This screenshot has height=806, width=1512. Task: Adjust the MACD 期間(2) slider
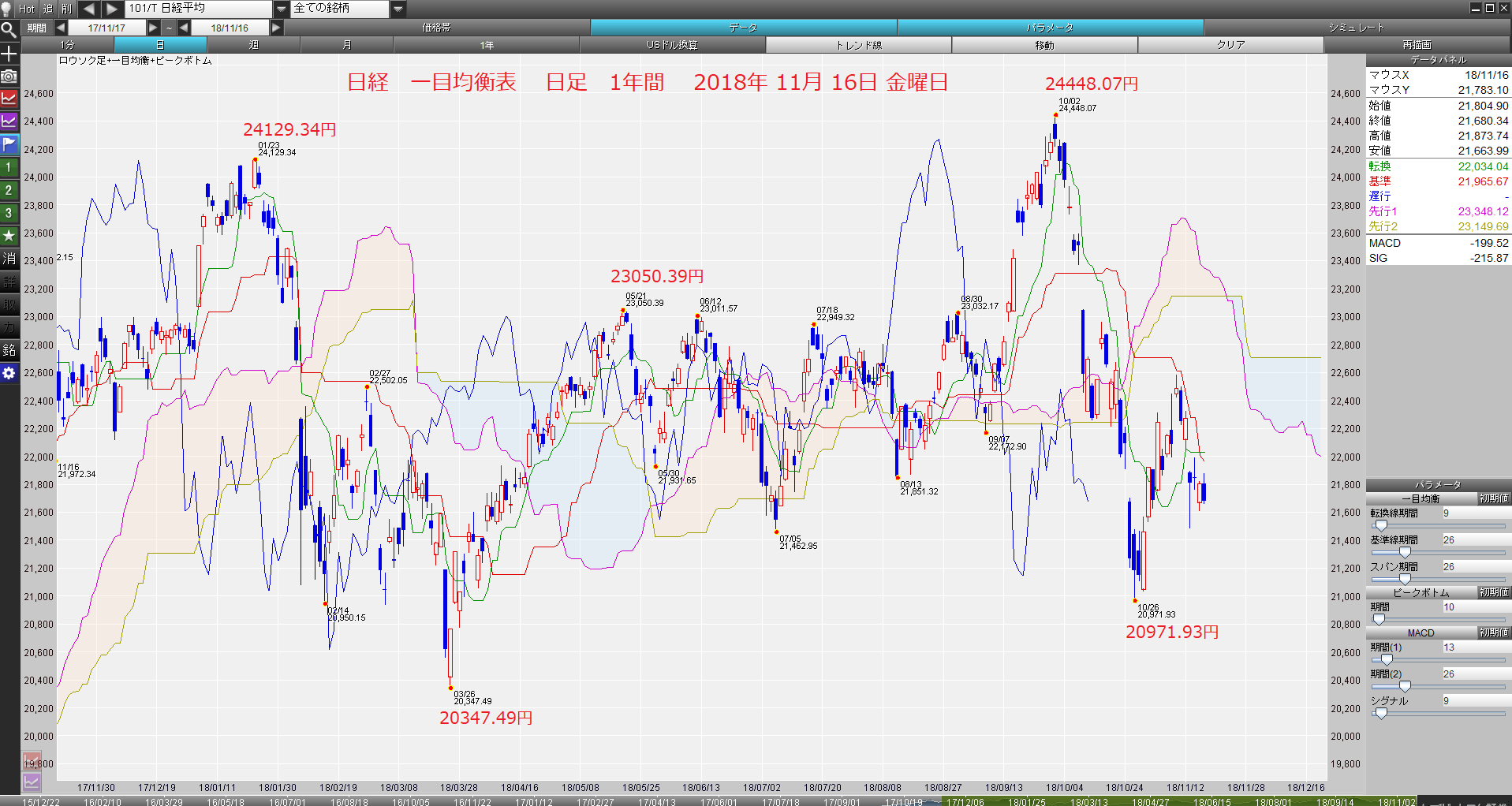coord(1405,686)
